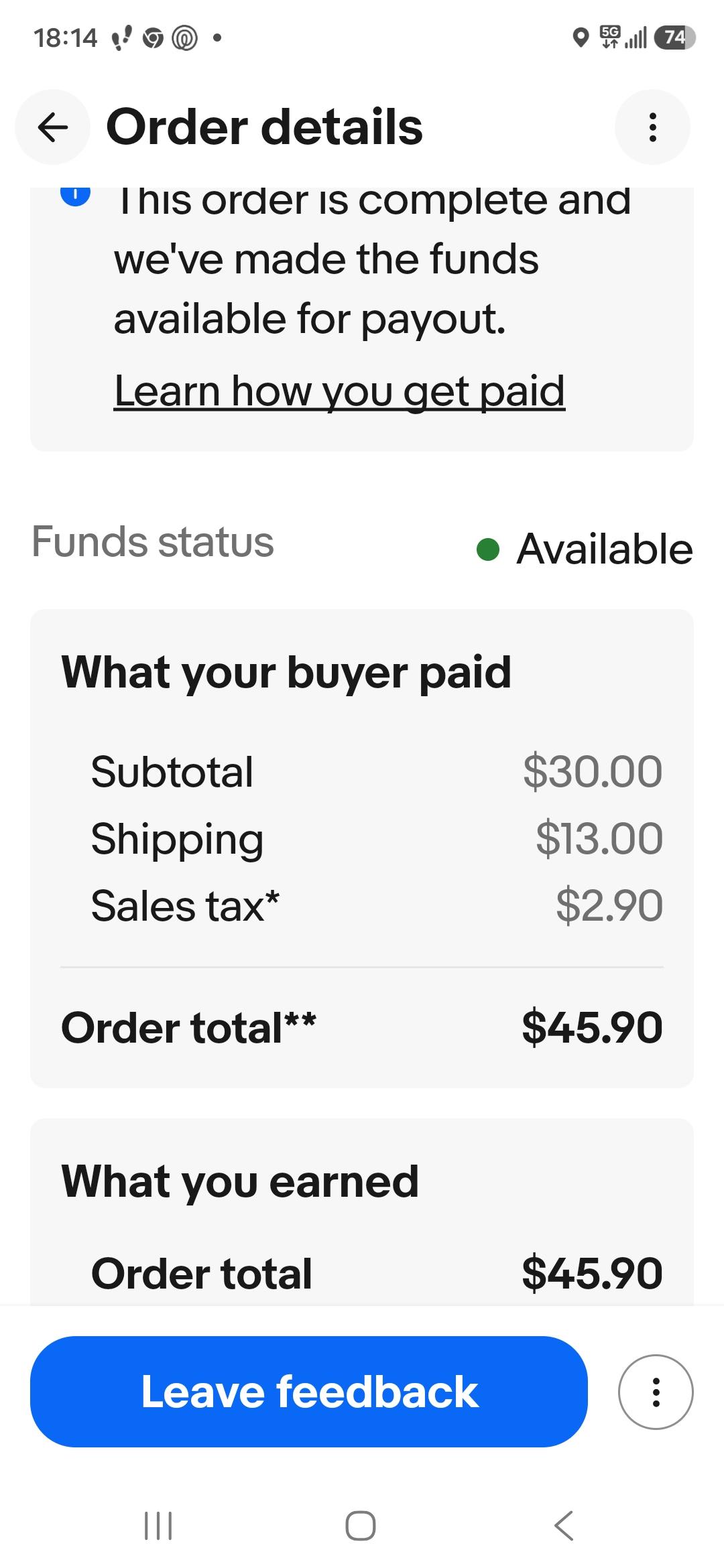Image resolution: width=724 pixels, height=1568 pixels.
Task: Tap the Subtotal $30.00 row
Action: pos(377,772)
